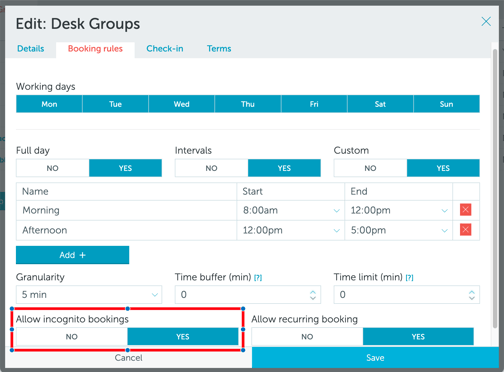Toggle Sun working day

pyautogui.click(x=446, y=104)
